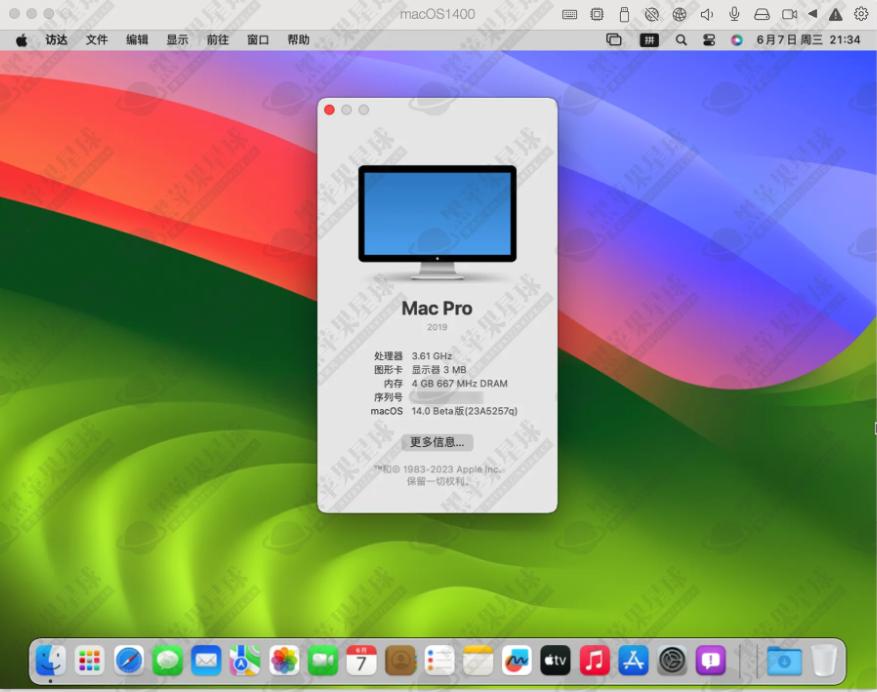The width and height of the screenshot is (877, 692).
Task: Click the crossed-out network globe icon
Action: click(652, 15)
